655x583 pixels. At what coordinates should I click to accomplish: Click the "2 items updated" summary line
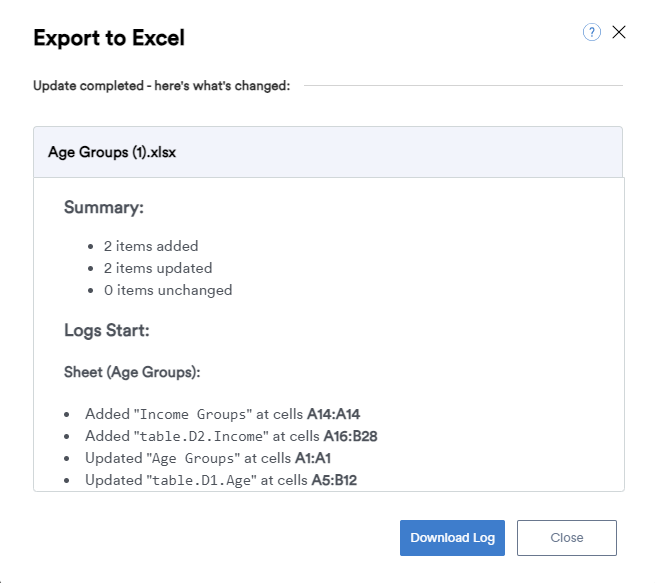click(158, 268)
